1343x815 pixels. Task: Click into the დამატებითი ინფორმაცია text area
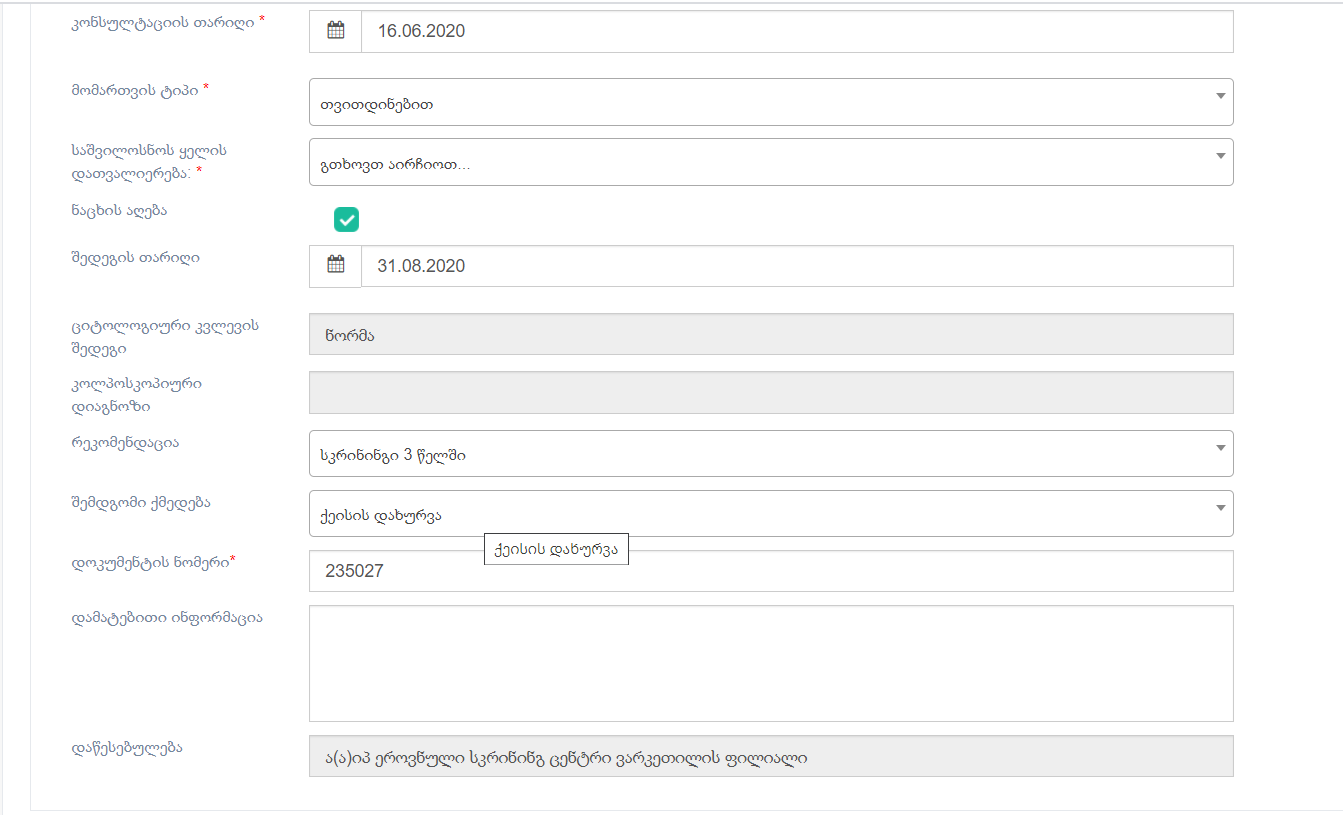coord(770,663)
